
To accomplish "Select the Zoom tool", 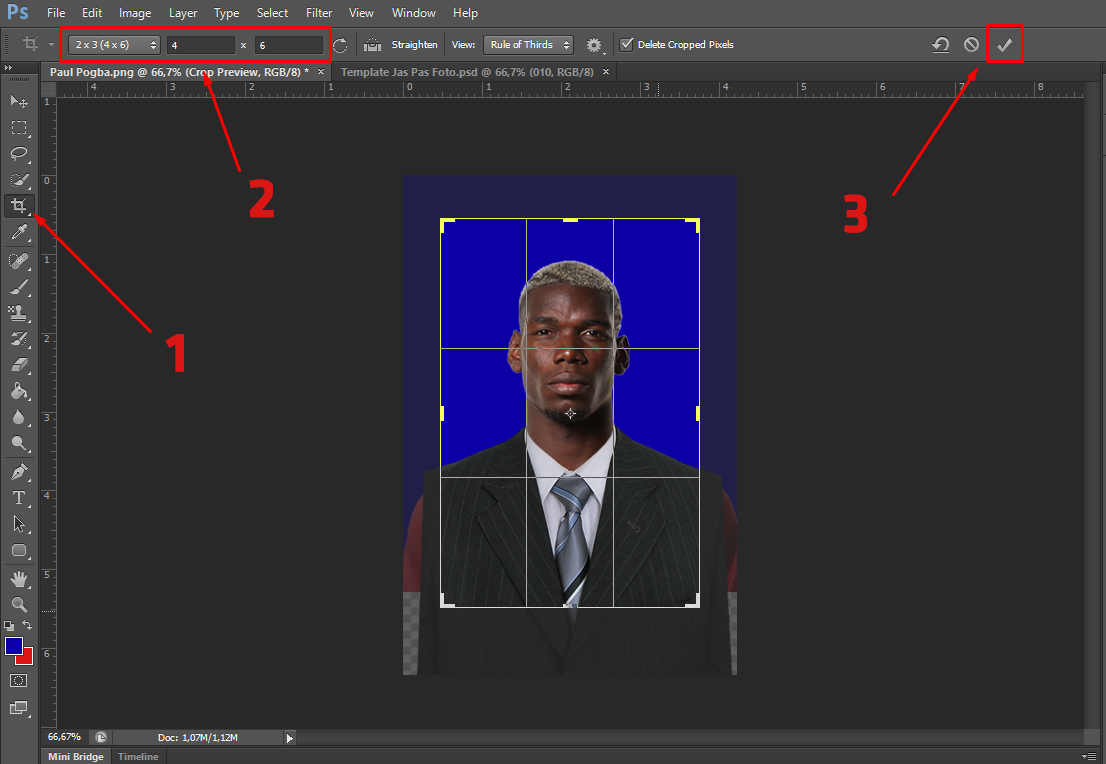I will pyautogui.click(x=19, y=605).
